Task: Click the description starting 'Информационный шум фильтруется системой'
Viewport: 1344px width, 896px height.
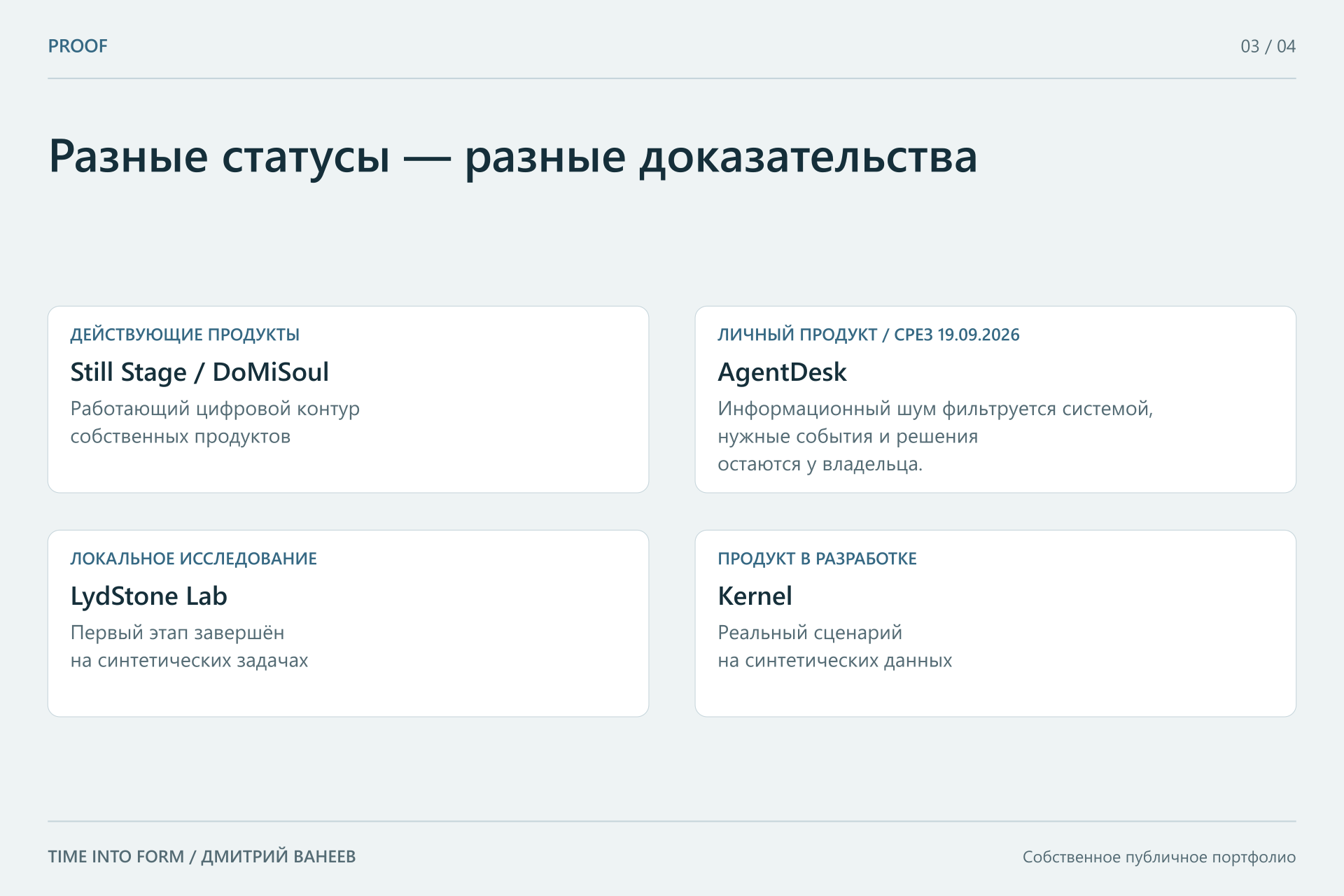Action: click(935, 436)
